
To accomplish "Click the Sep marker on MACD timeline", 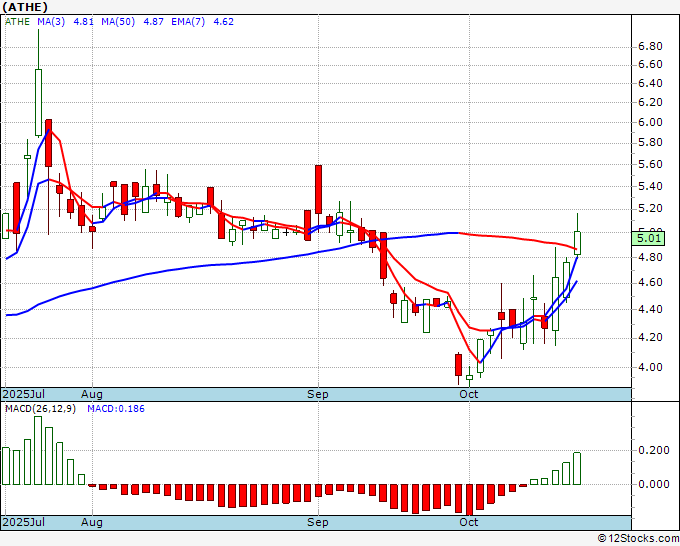I will 318,522.
